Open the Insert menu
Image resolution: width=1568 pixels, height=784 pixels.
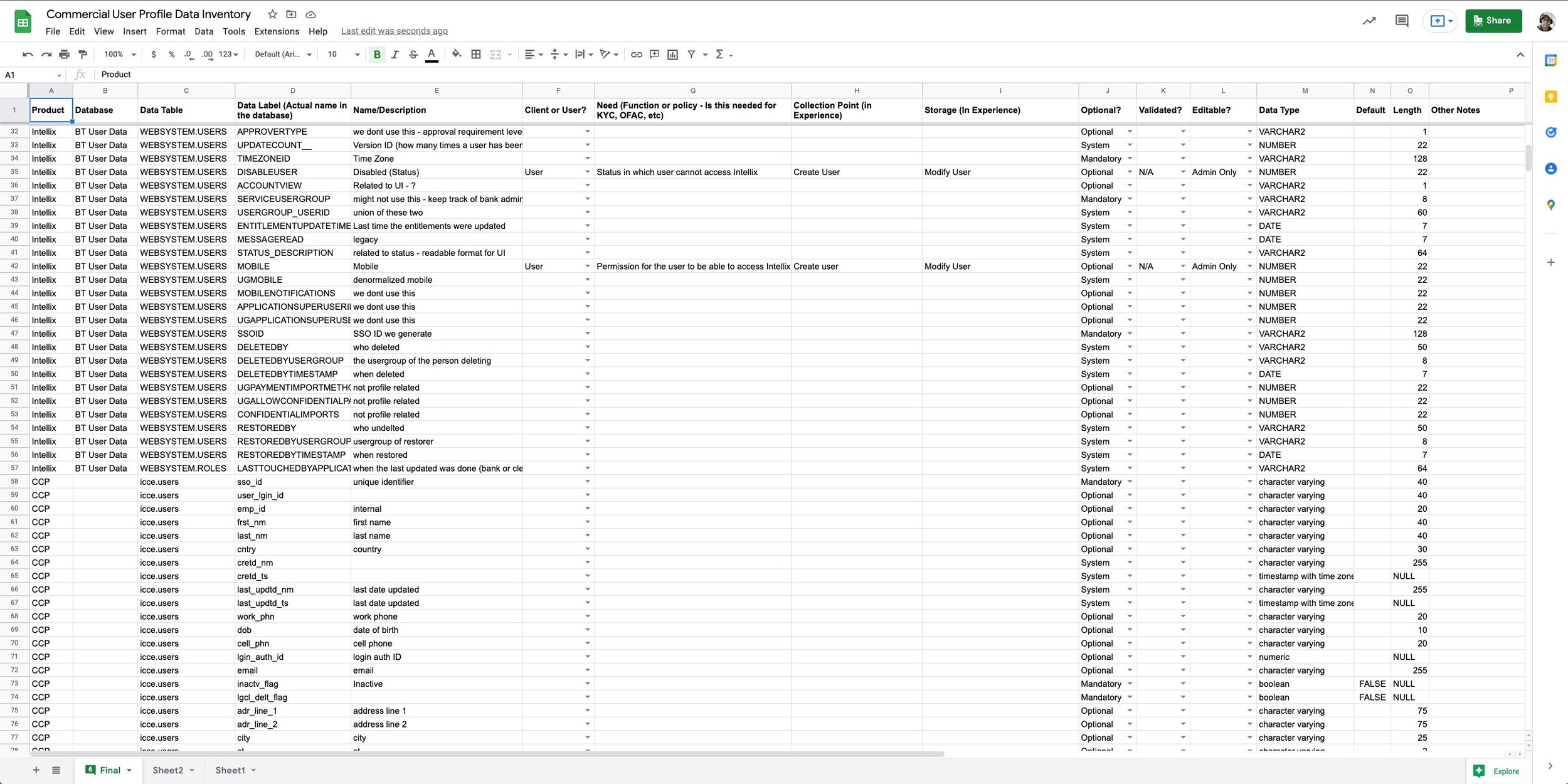(135, 31)
